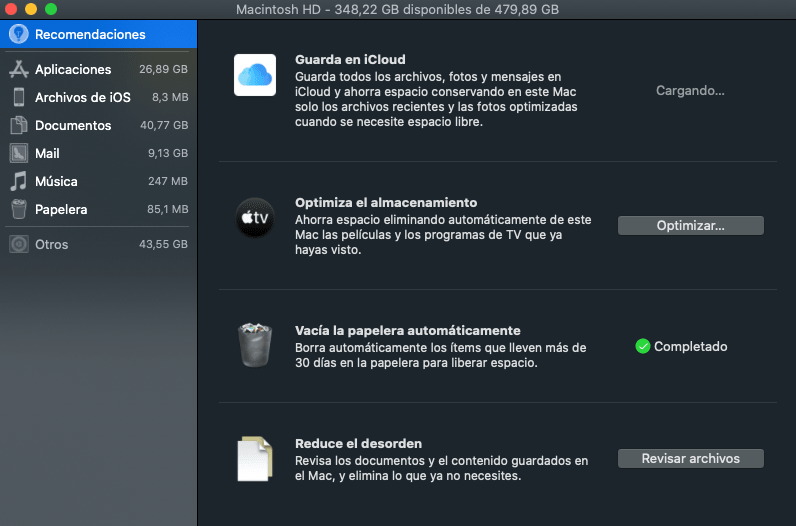
Task: Open the Documentos category
Action: pyautogui.click(x=98, y=125)
